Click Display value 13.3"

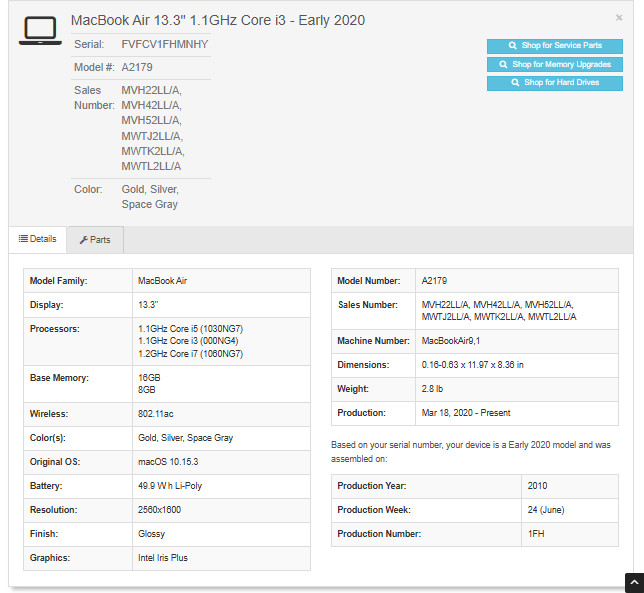(148, 305)
